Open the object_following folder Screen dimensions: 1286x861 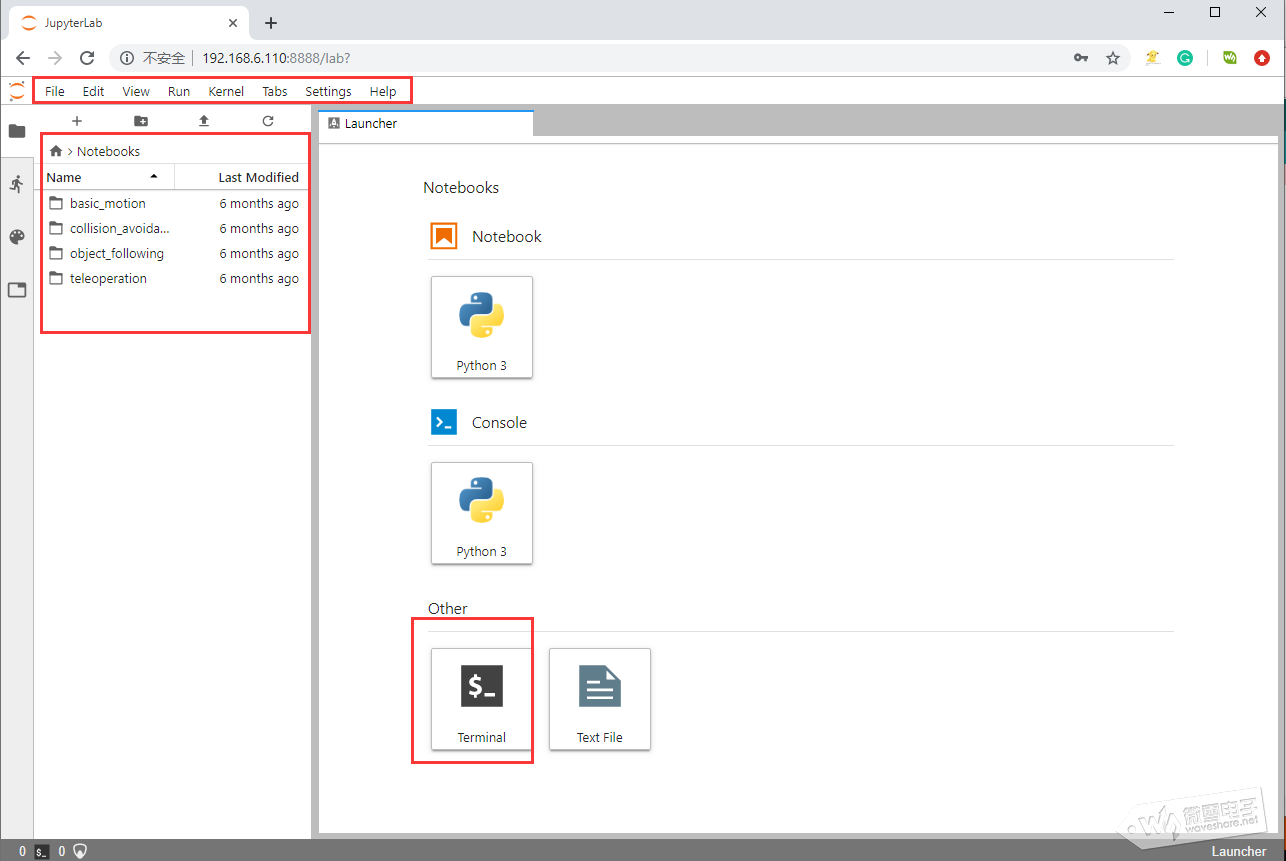click(116, 254)
